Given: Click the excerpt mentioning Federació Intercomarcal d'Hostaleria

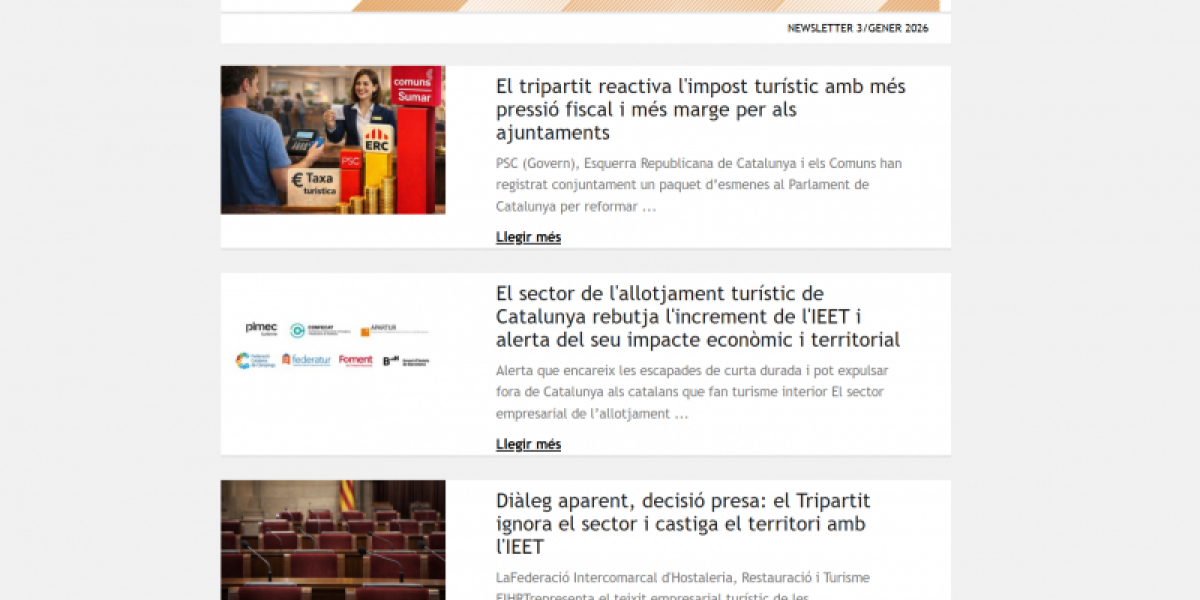Looking at the screenshot, I should tap(682, 578).
